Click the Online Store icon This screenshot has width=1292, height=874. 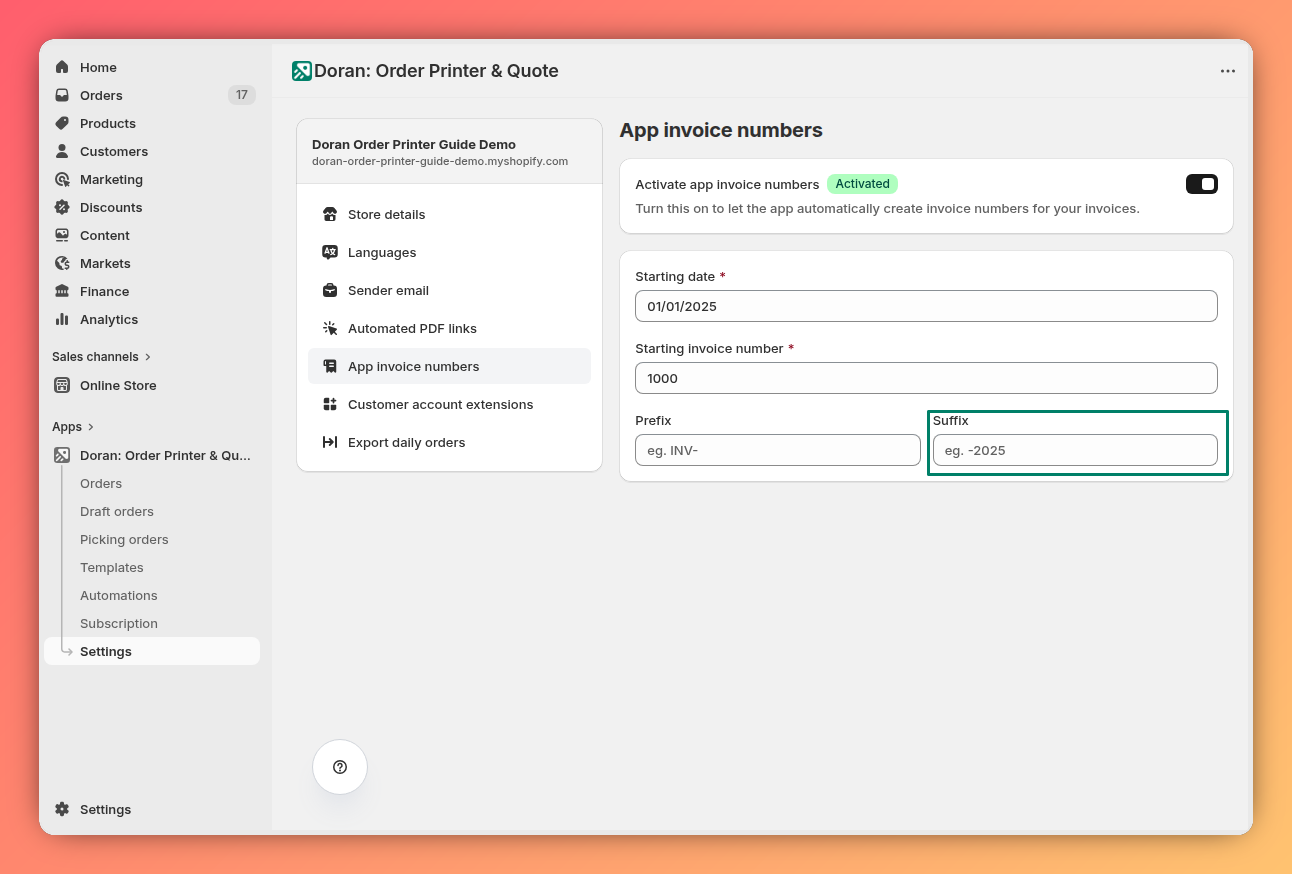pyautogui.click(x=62, y=385)
